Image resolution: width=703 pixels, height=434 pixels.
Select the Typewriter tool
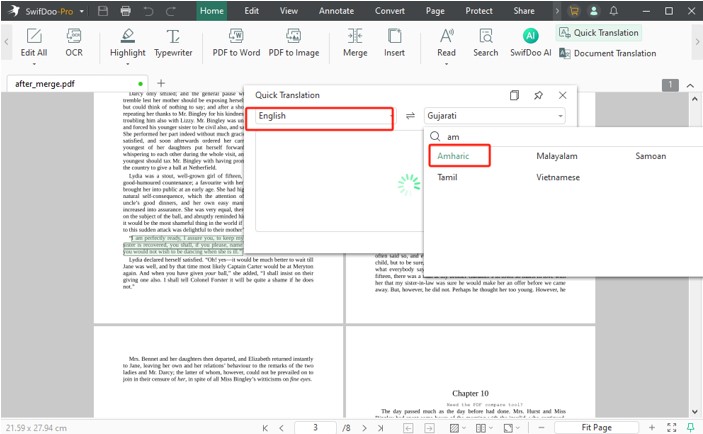[173, 43]
